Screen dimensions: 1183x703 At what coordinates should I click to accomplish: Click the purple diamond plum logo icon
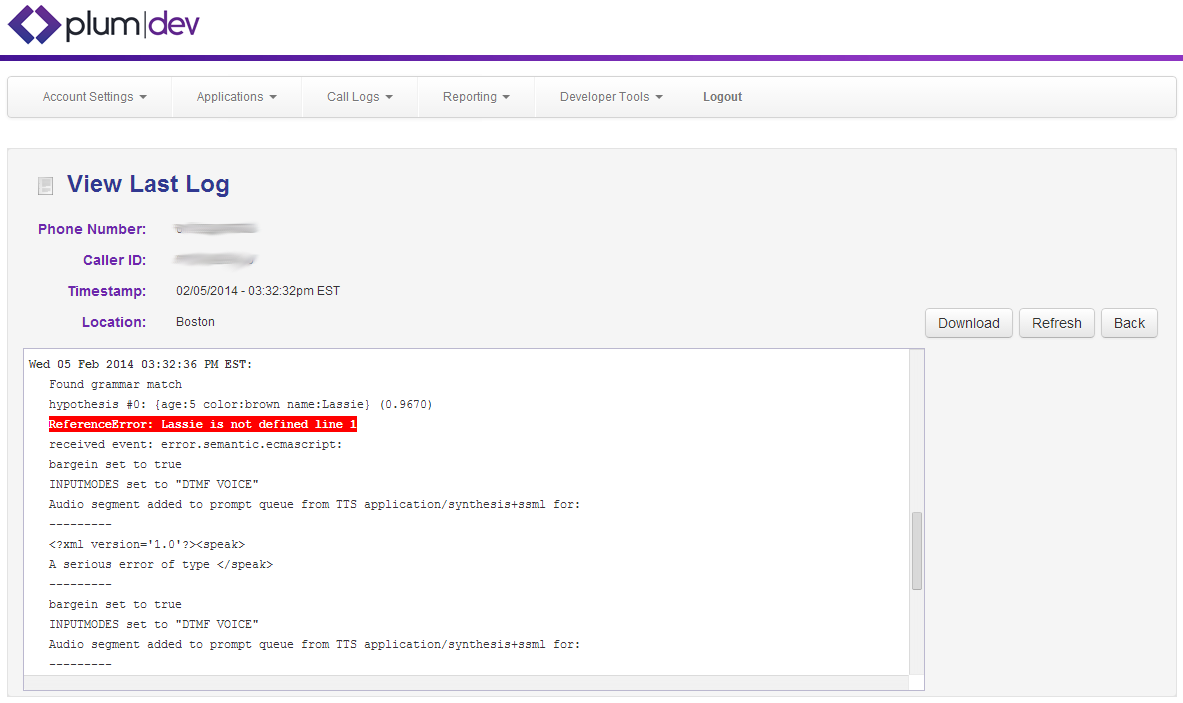tap(34, 25)
